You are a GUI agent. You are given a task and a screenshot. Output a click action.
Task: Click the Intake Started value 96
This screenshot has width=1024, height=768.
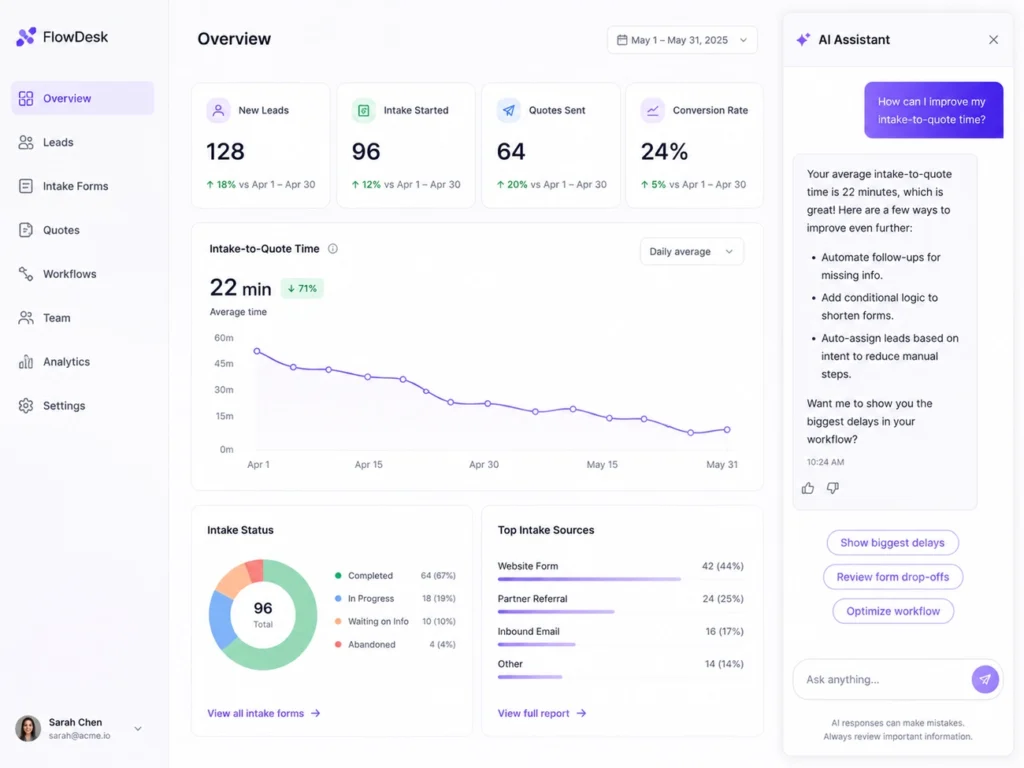(x=366, y=152)
